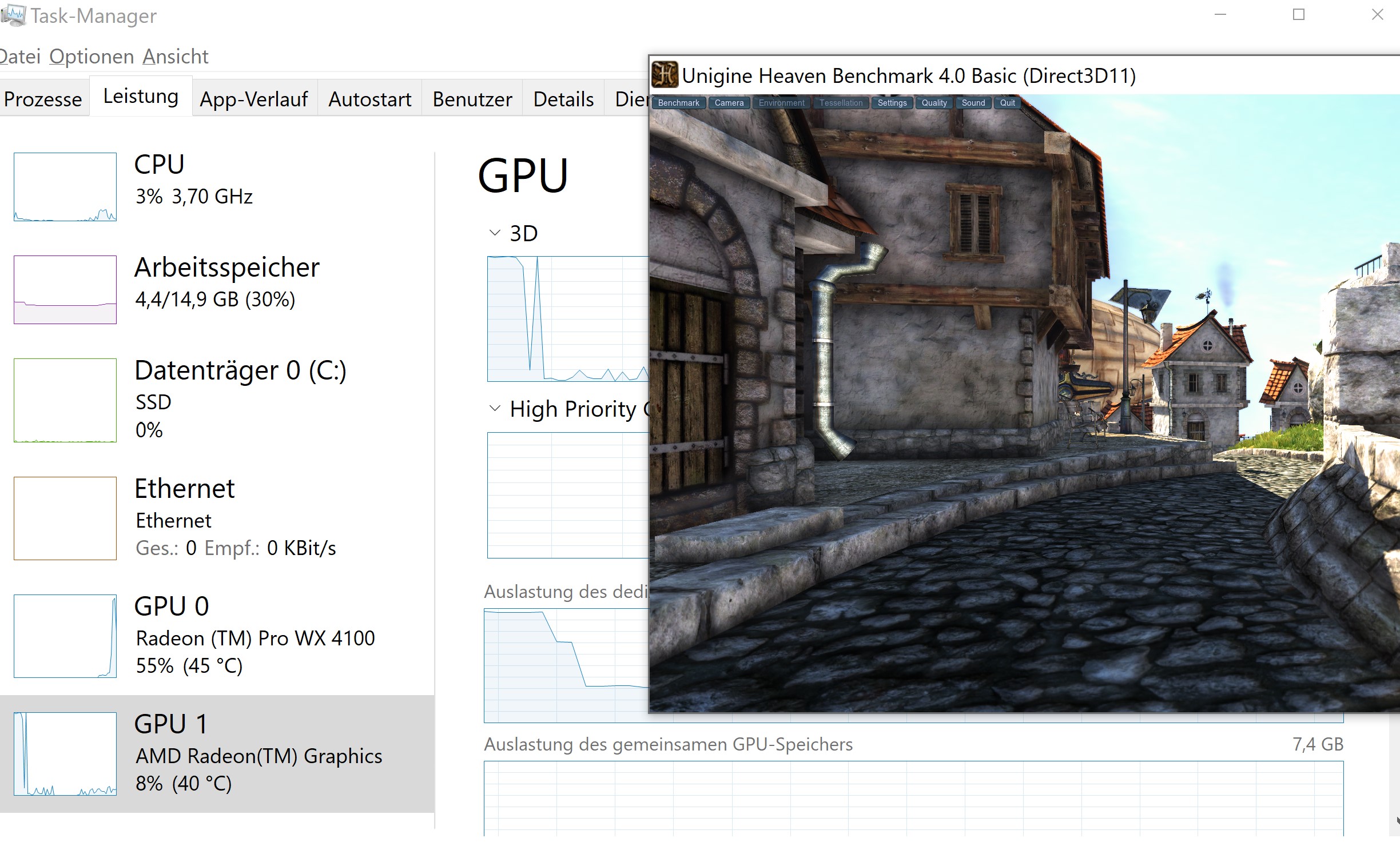Open the Datei menu

(x=19, y=57)
